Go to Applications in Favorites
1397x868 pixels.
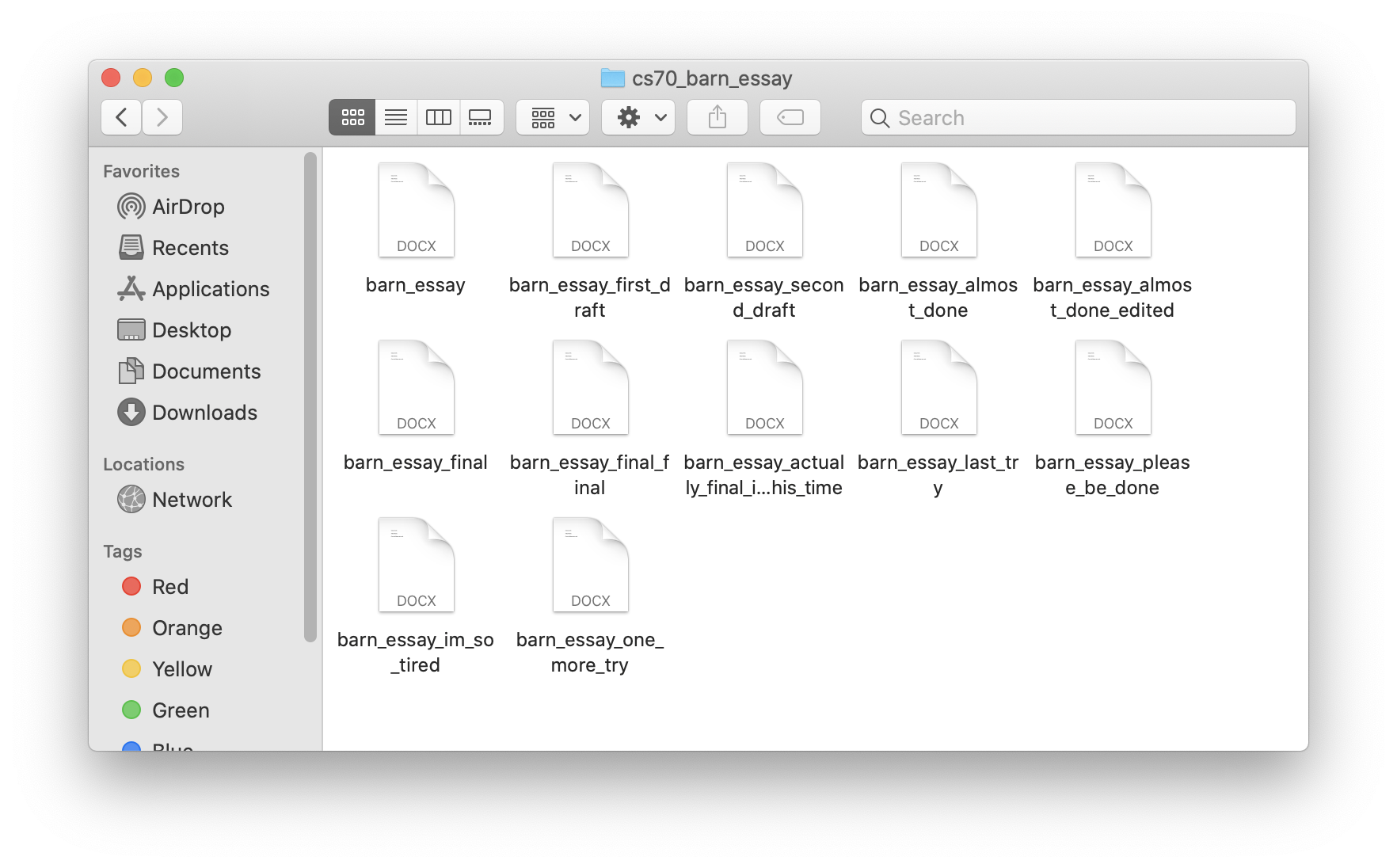coord(210,289)
